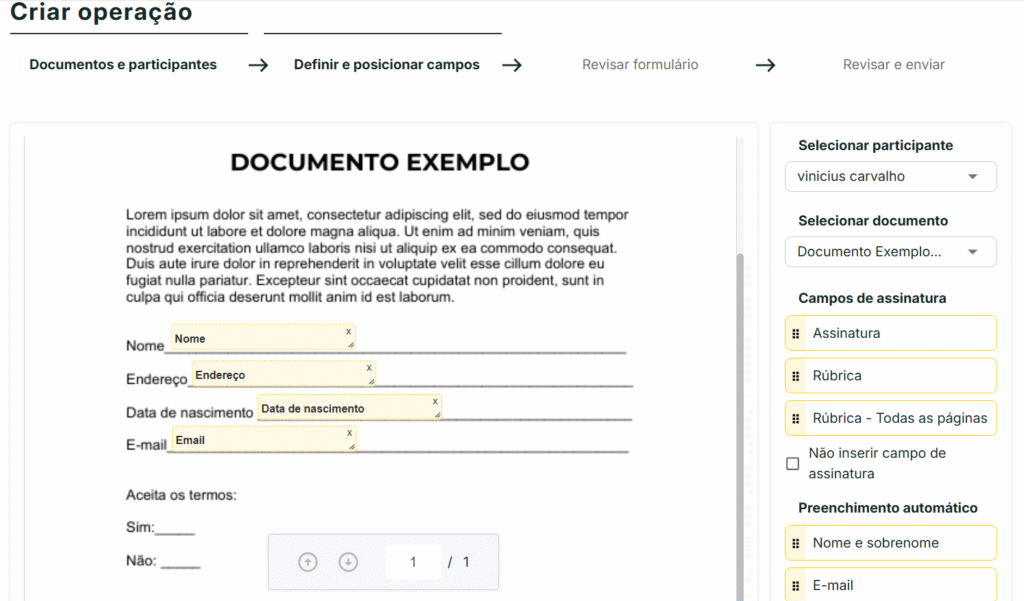
Task: Check Não inserir campo de assinatura
Action: click(793, 464)
